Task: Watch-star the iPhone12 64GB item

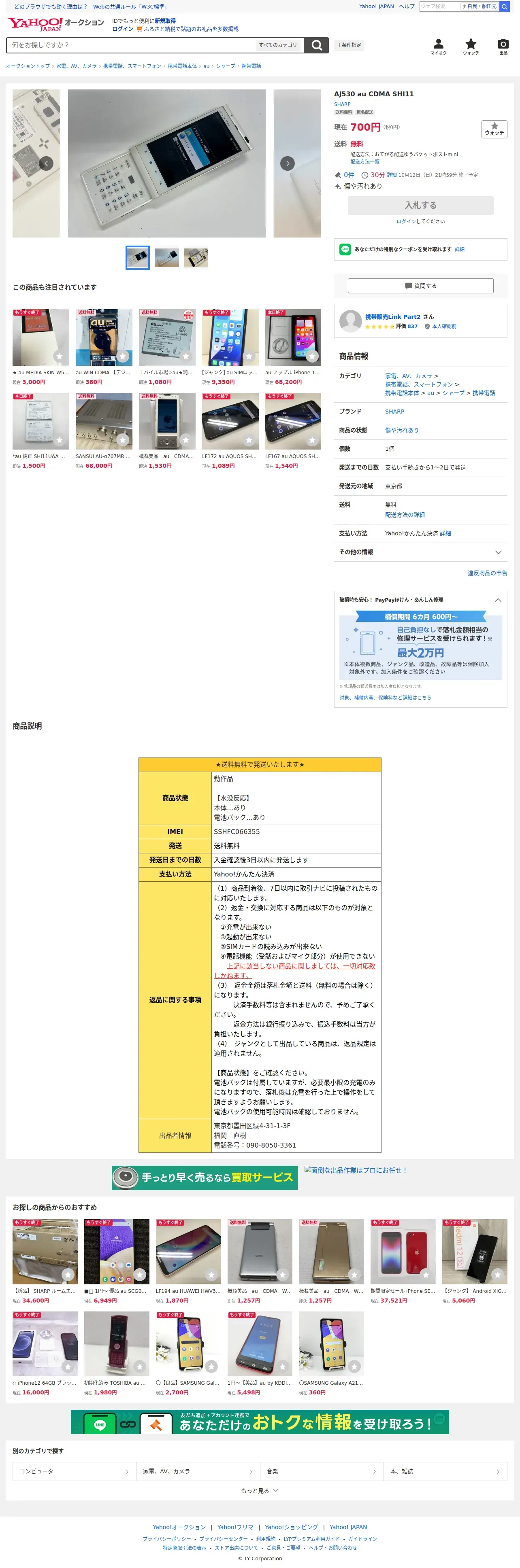Action: (x=68, y=1366)
